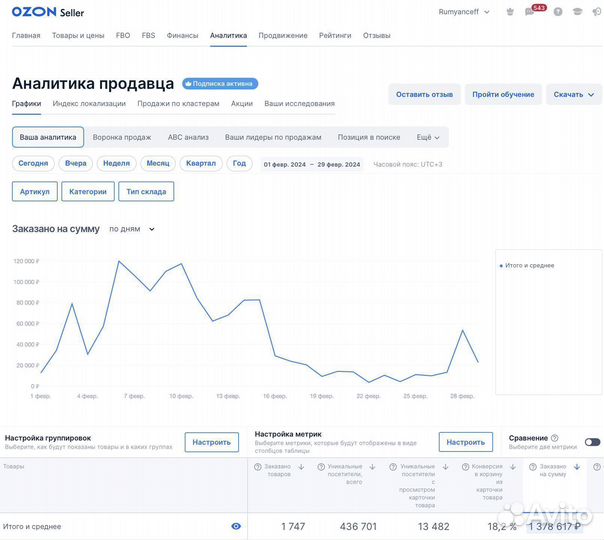Toggle eye visibility for Итого и среднее row

[x=236, y=526]
